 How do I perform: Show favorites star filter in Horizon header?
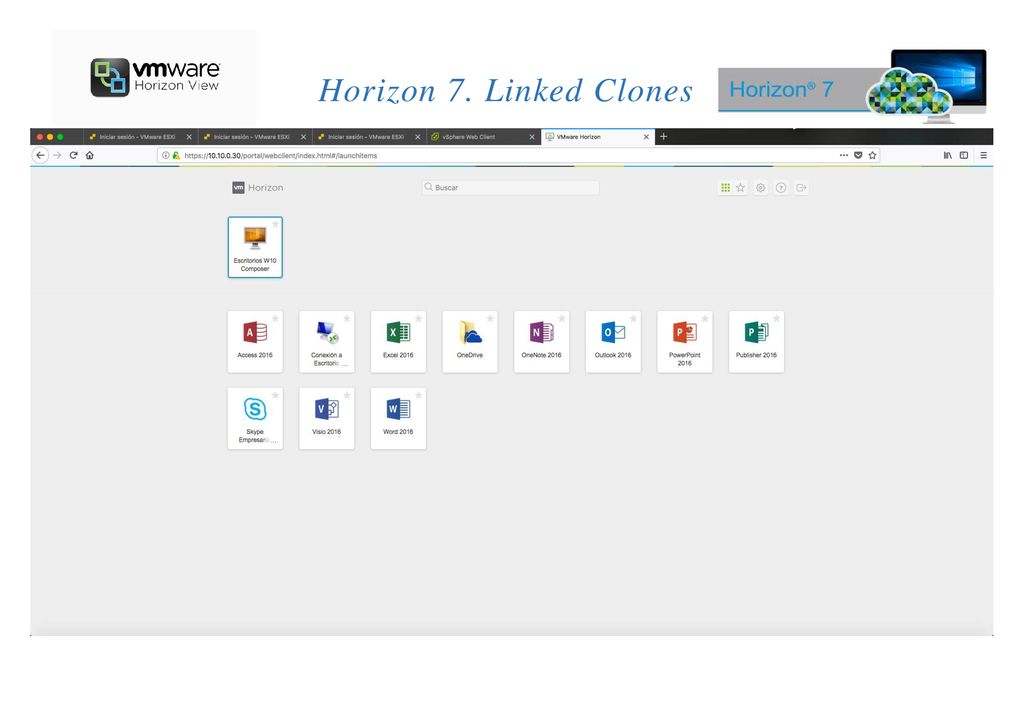pyautogui.click(x=741, y=187)
